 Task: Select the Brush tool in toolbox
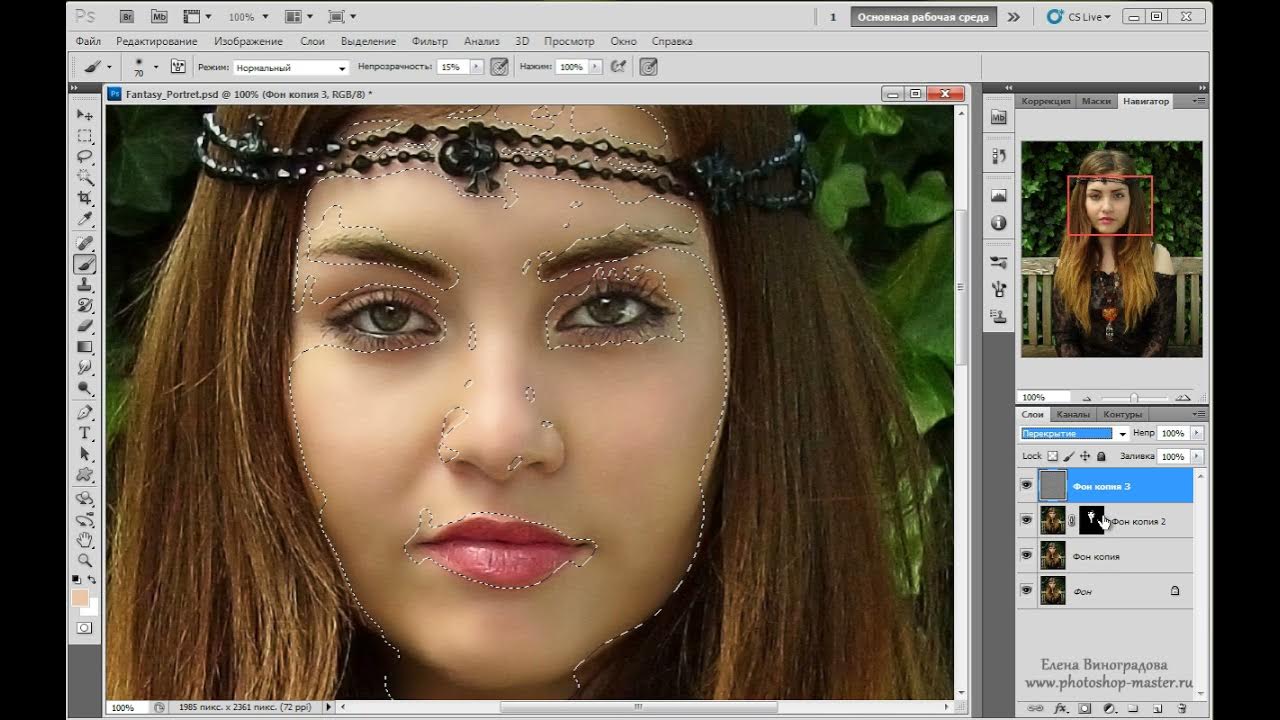coord(85,265)
